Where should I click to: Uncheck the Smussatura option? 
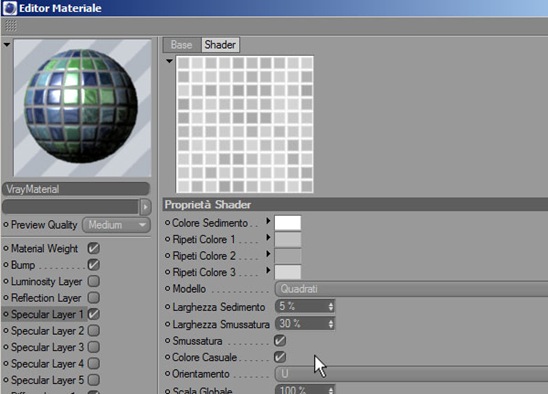click(280, 340)
